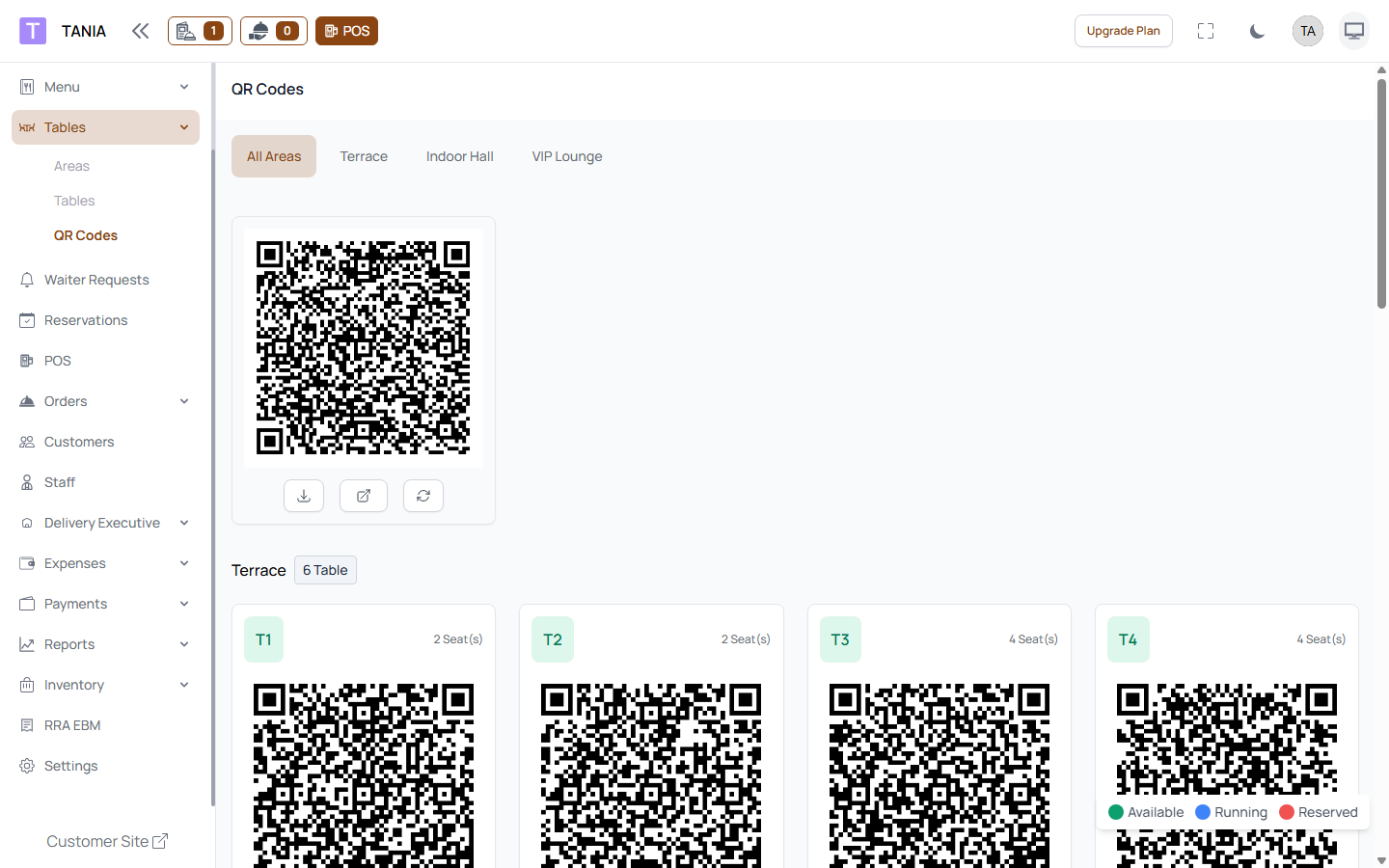The image size is (1389, 868).
Task: Click the Delivery Executive icon
Action: pyautogui.click(x=27, y=523)
